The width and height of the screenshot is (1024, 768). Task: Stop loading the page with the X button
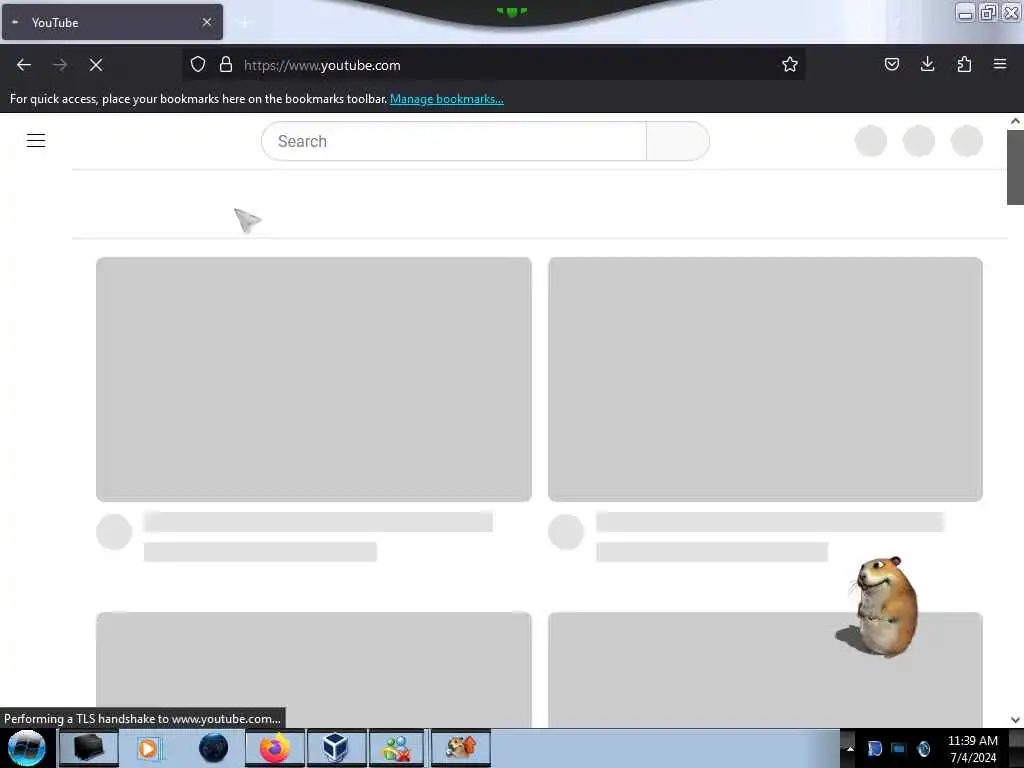tap(96, 65)
